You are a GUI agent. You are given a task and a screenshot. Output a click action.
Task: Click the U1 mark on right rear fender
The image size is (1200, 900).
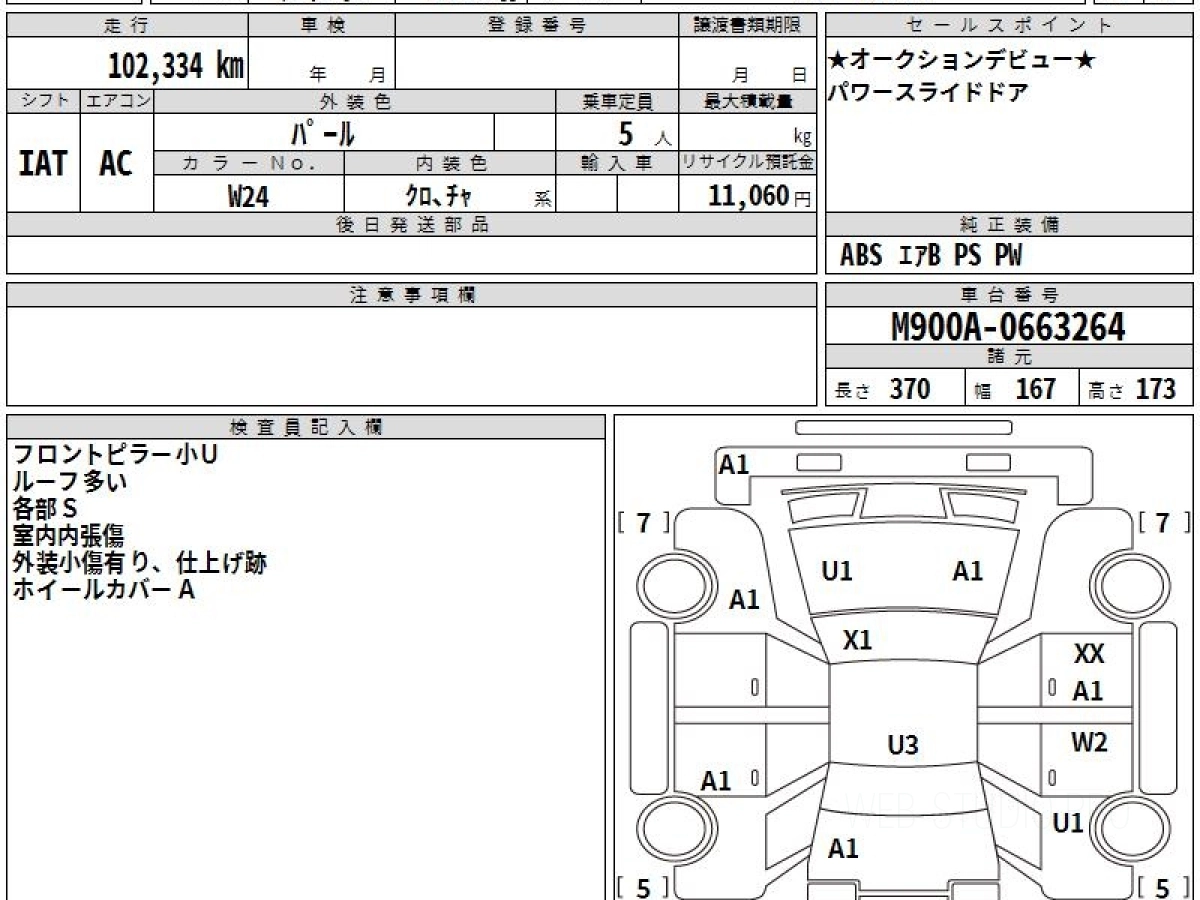coord(1069,823)
